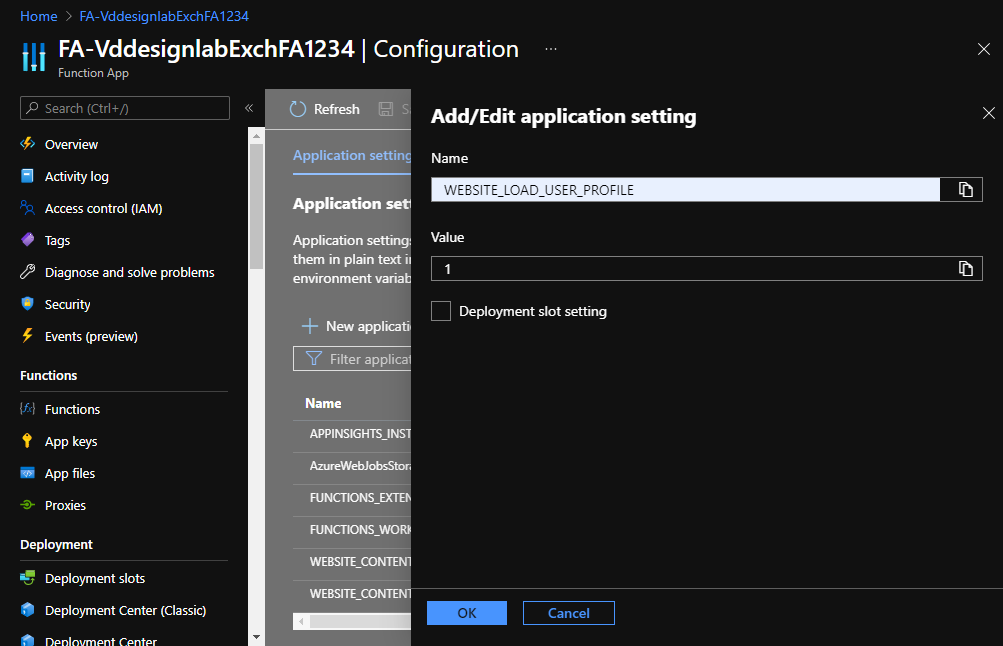The height and width of the screenshot is (646, 1003).
Task: Click the Filter application settings box
Action: point(352,359)
